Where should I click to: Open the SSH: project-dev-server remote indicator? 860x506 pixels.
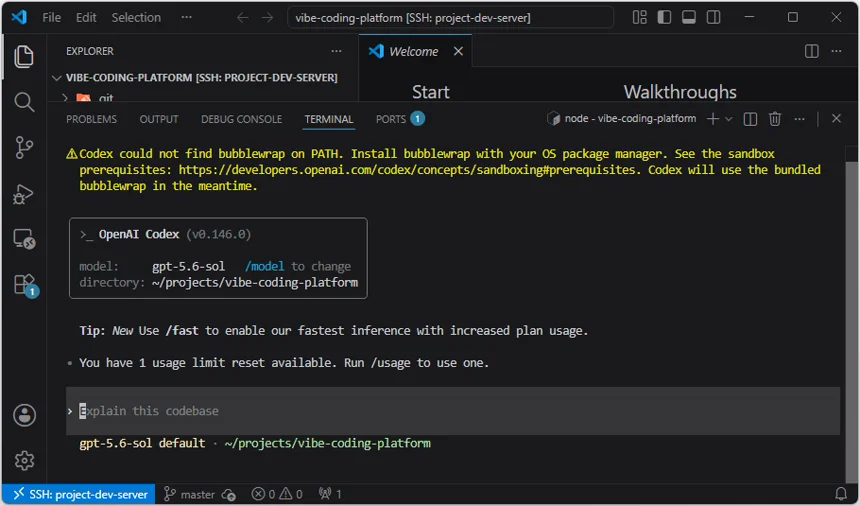80,494
